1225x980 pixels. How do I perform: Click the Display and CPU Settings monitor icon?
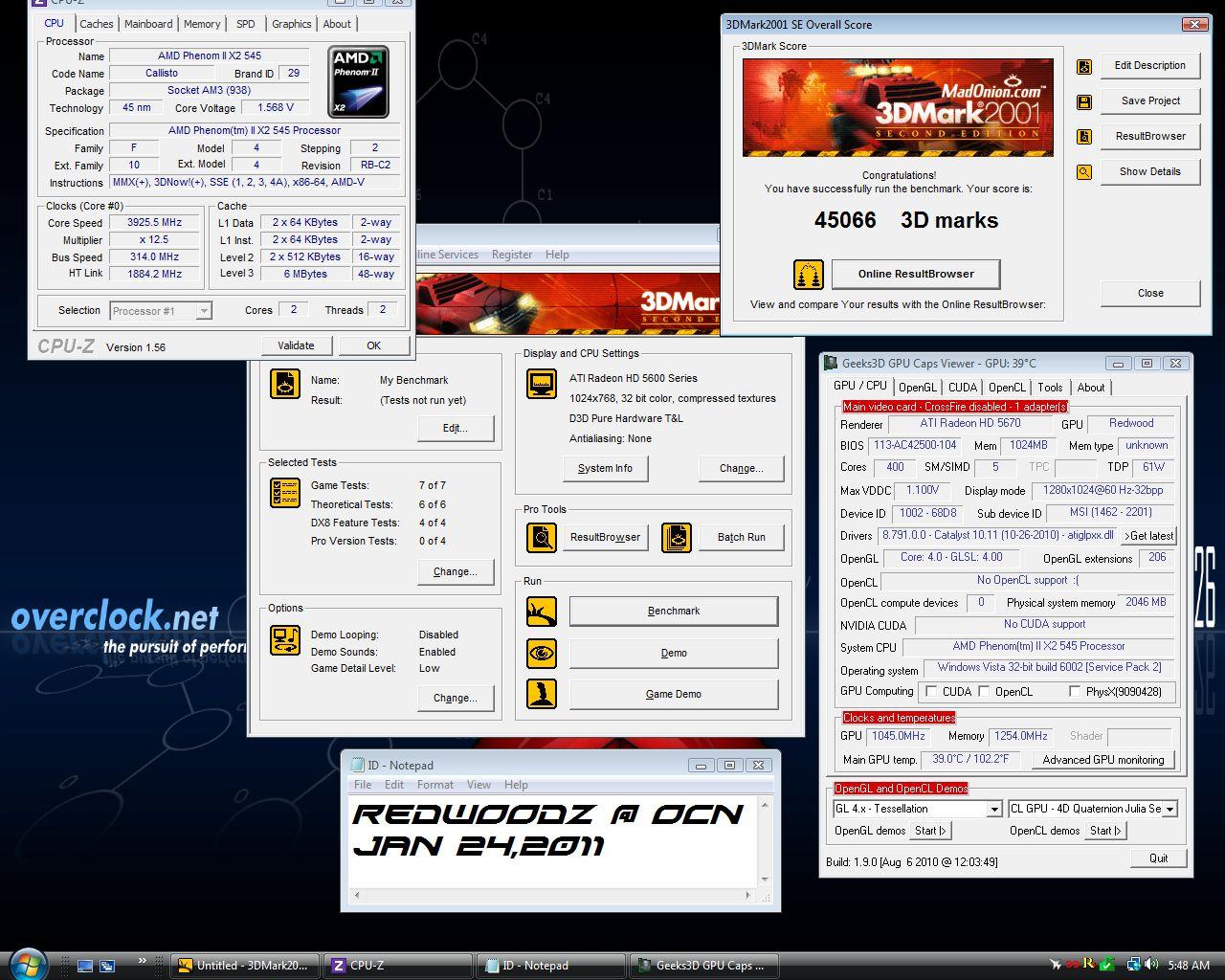coord(542,384)
